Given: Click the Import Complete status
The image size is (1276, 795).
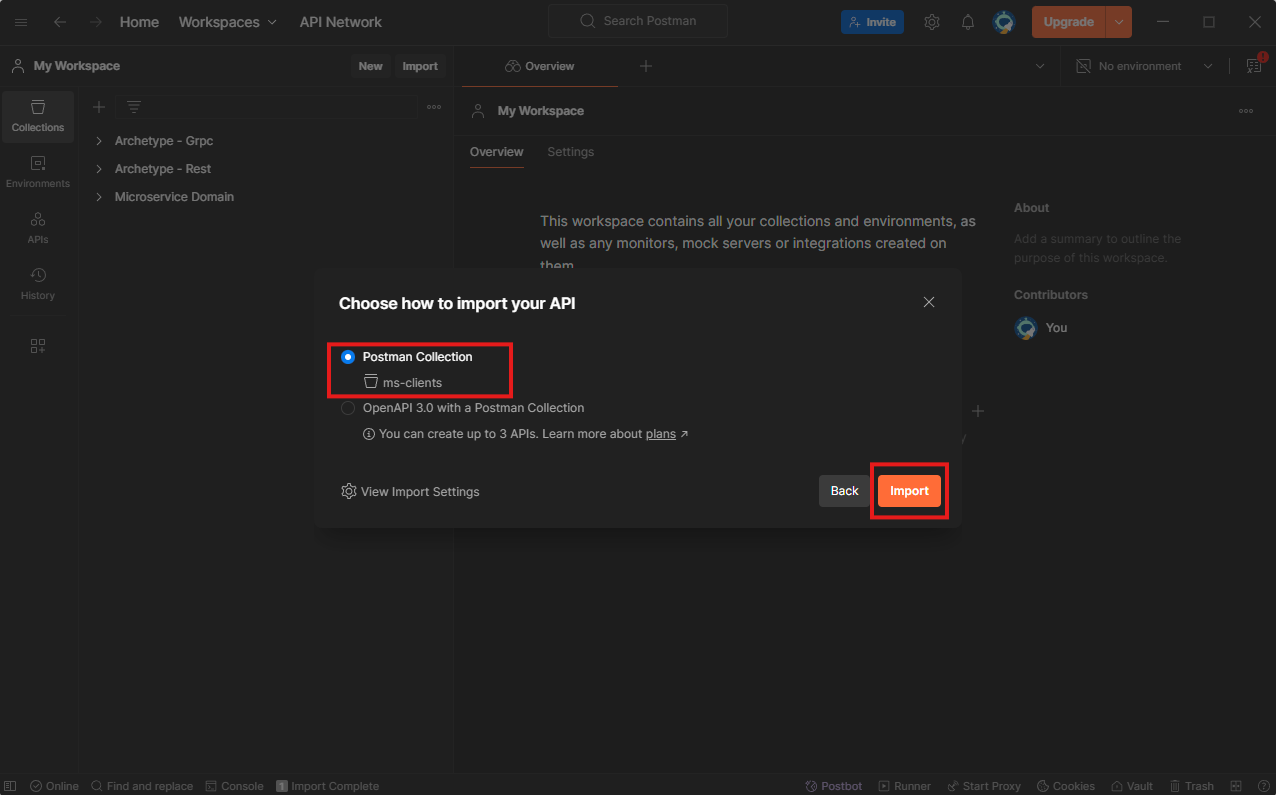Looking at the screenshot, I should [x=327, y=786].
